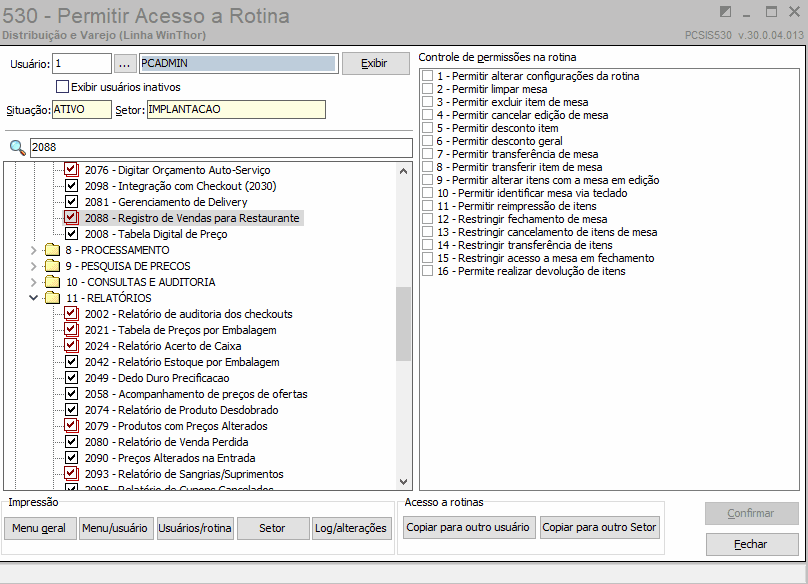Click the routine search field containing 2088
Screen dimensions: 808x584
pyautogui.click(x=221, y=147)
